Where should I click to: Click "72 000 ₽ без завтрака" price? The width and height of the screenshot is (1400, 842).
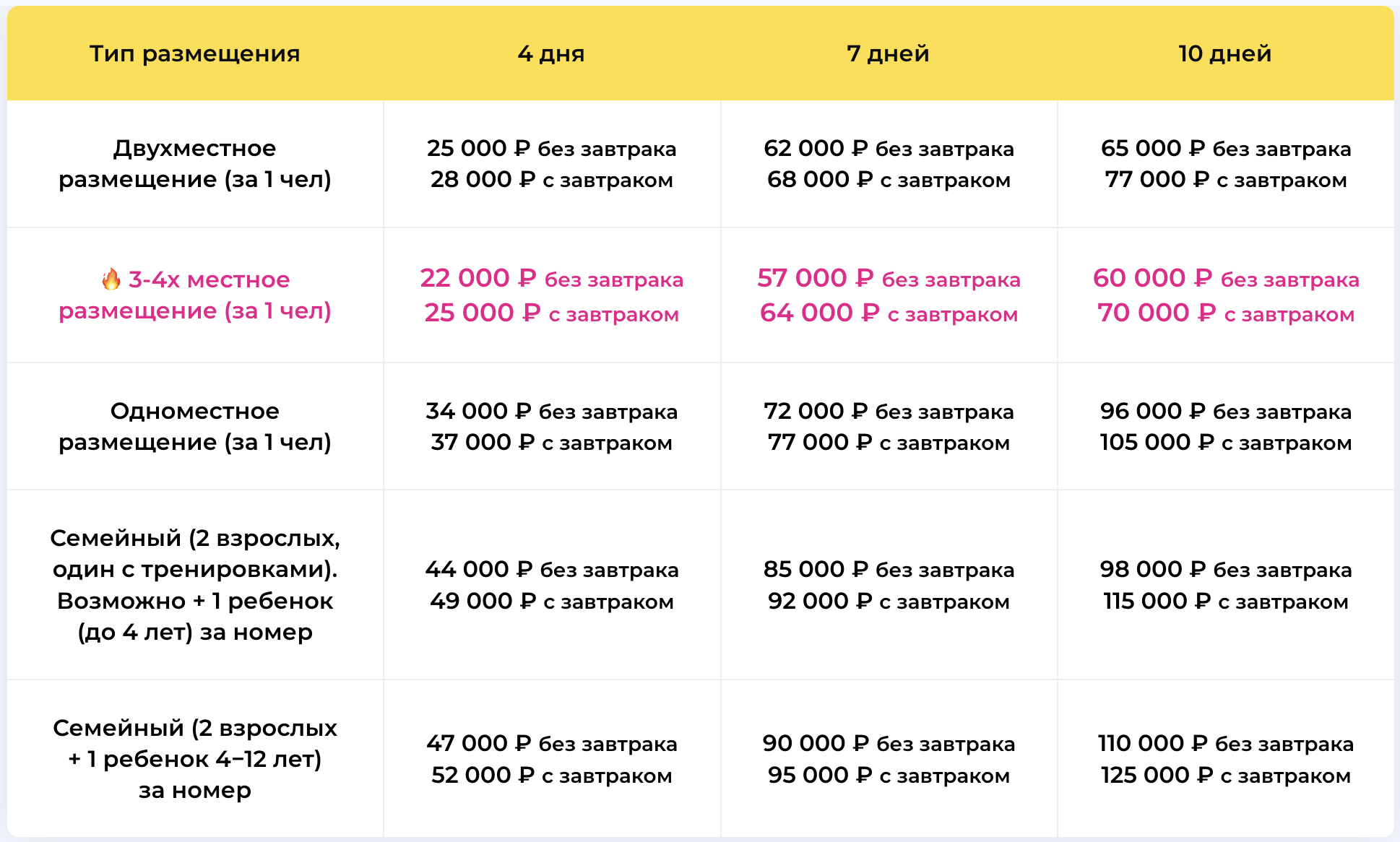click(889, 412)
